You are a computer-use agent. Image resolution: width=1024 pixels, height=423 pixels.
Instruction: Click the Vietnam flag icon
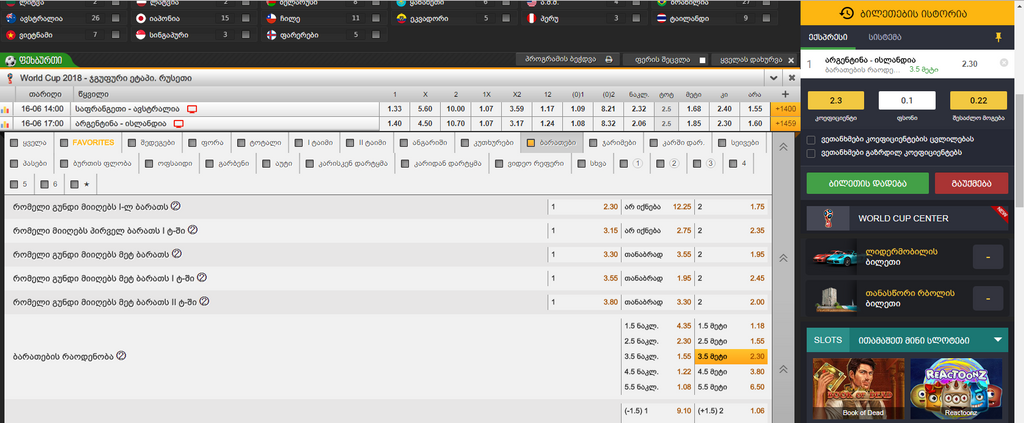10,35
